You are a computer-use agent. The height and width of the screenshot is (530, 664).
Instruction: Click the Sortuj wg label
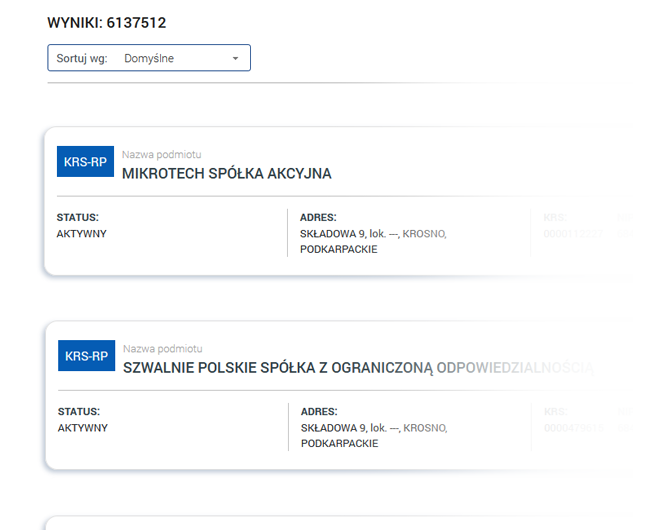pyautogui.click(x=82, y=58)
